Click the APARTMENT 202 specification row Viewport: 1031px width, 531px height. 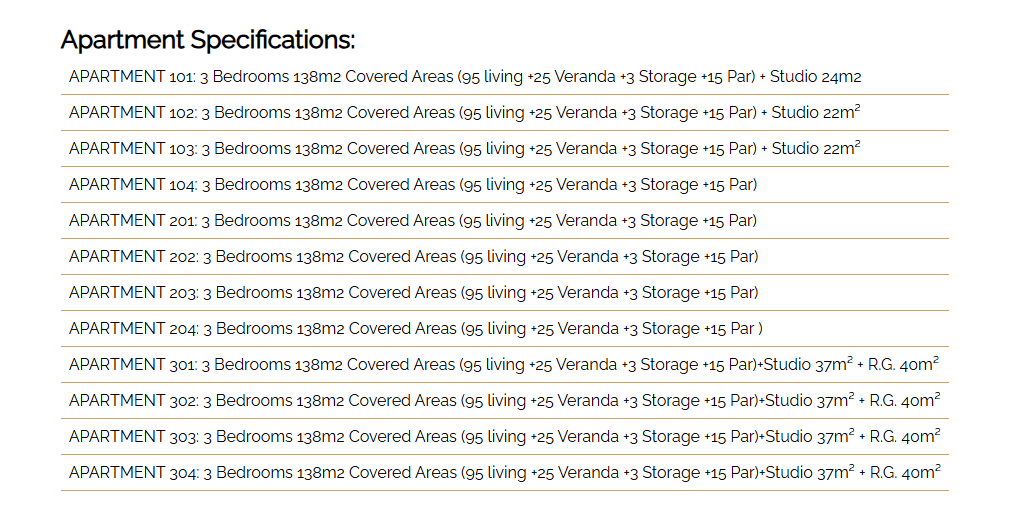(413, 257)
